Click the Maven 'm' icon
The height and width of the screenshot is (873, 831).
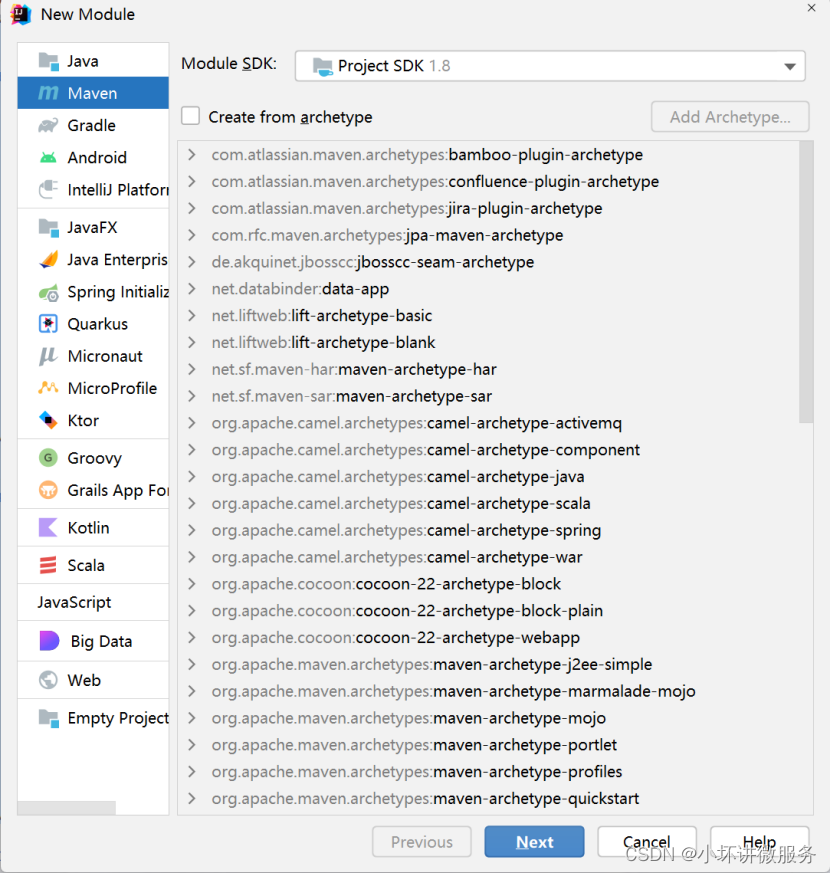[48, 93]
